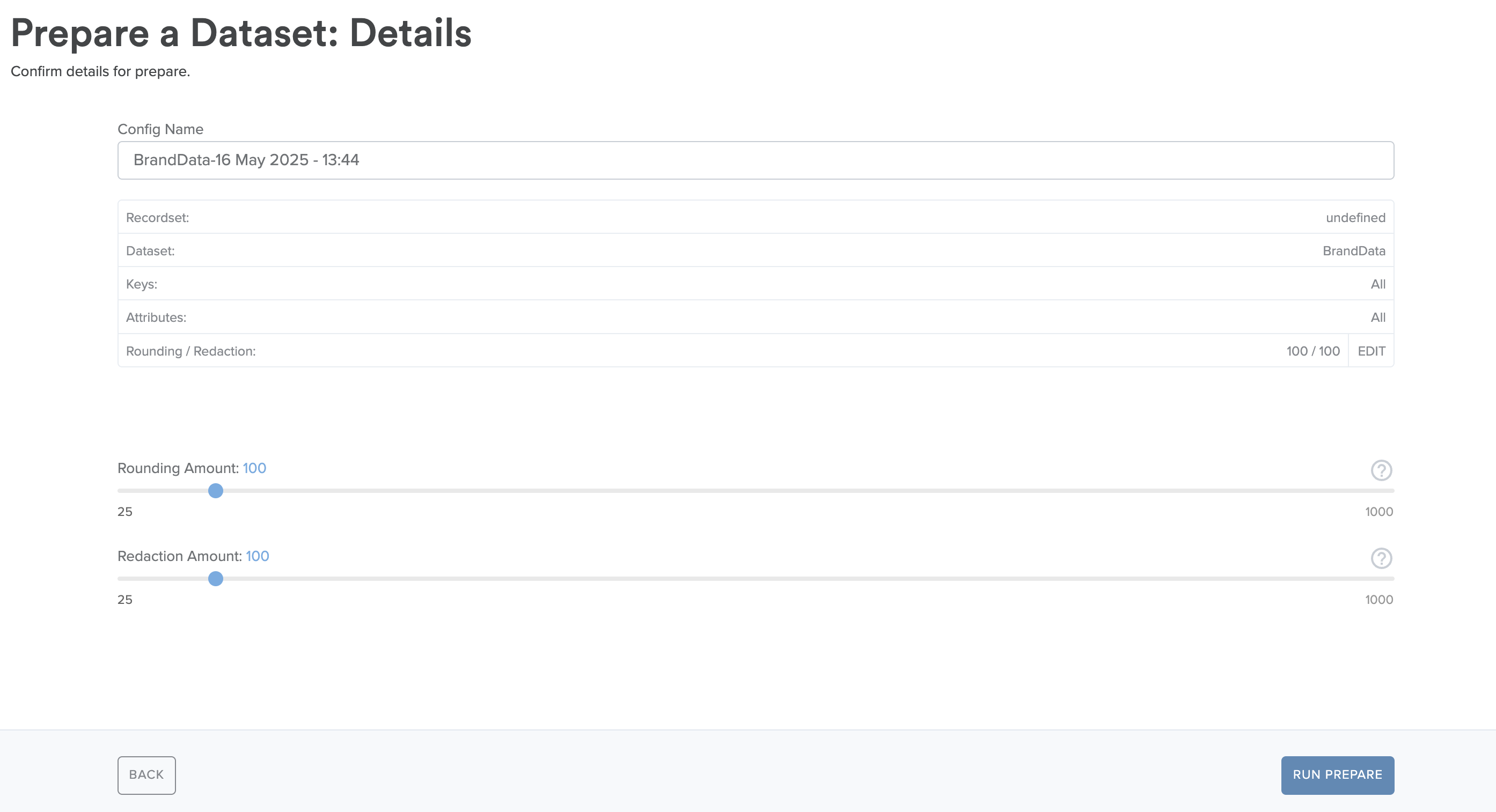
Task: Click the Rounding Amount 100 value label
Action: pos(254,468)
